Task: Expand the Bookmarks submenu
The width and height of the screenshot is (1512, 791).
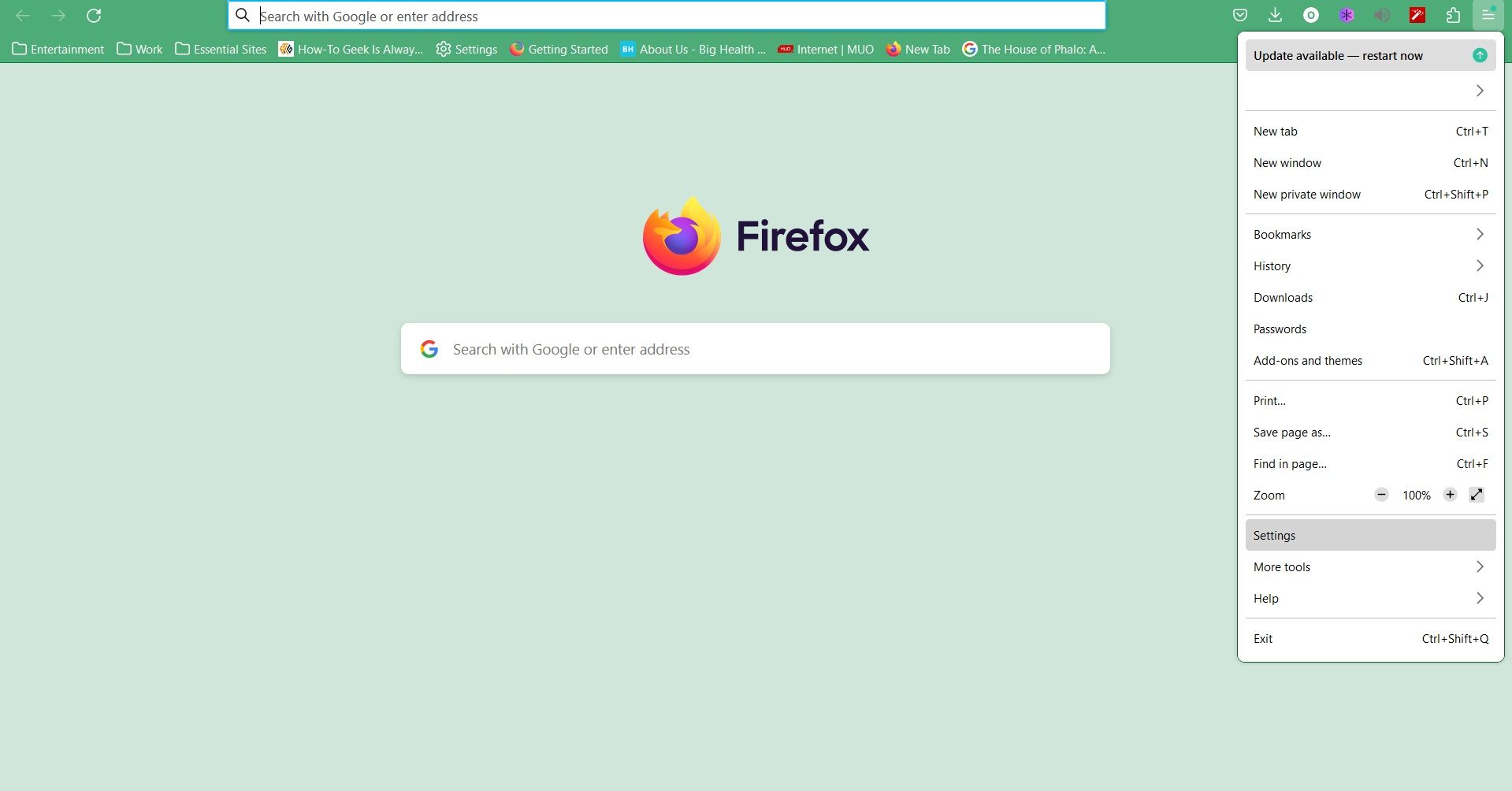Action: 1370,234
